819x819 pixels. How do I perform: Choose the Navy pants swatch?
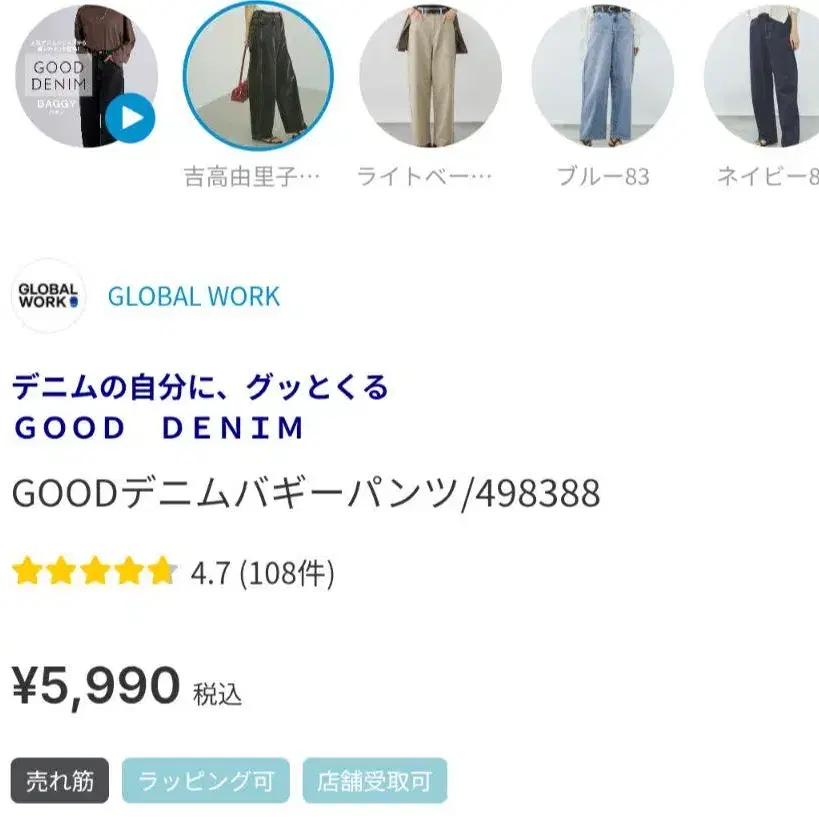762,76
